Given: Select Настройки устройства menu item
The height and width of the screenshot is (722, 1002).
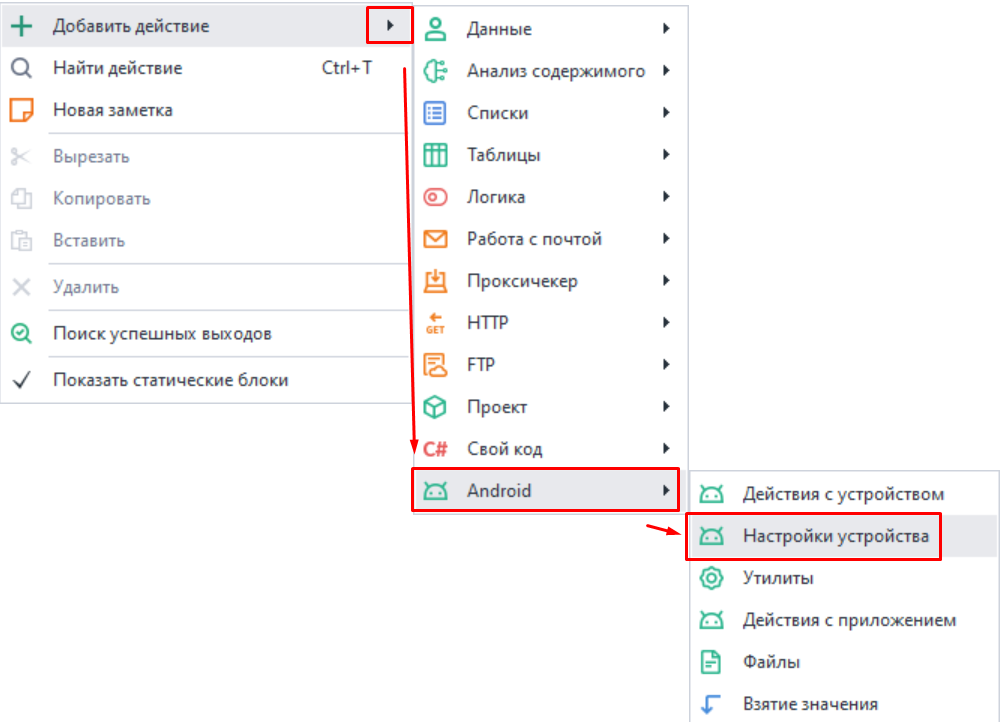Looking at the screenshot, I should [x=835, y=537].
